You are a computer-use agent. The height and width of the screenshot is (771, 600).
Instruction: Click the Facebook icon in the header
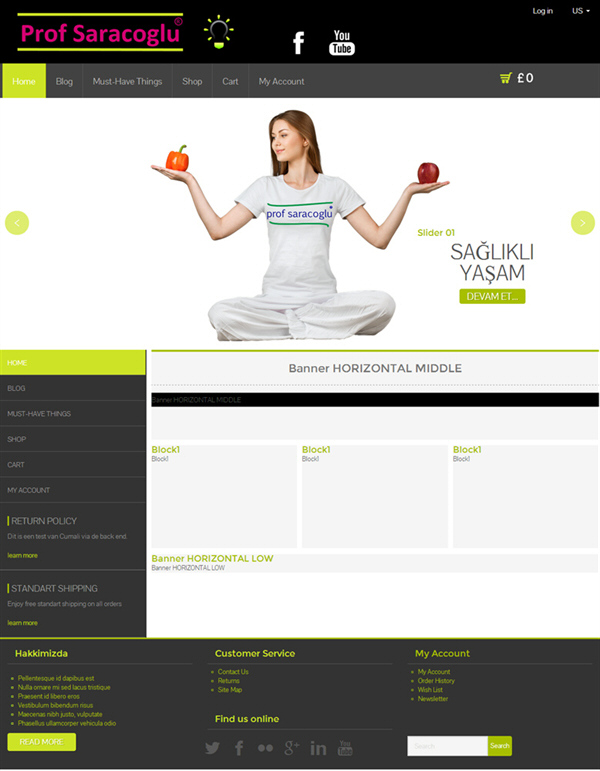(x=299, y=43)
